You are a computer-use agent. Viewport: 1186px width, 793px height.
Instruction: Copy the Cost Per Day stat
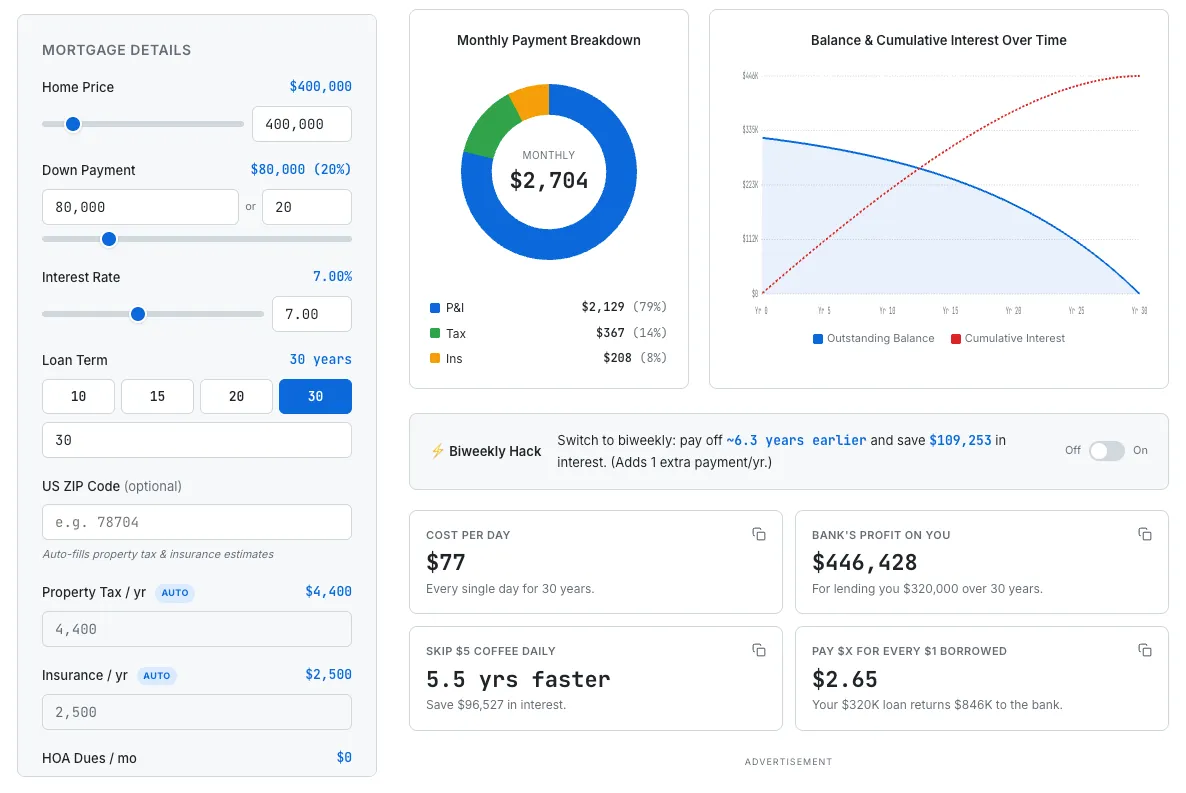click(759, 534)
